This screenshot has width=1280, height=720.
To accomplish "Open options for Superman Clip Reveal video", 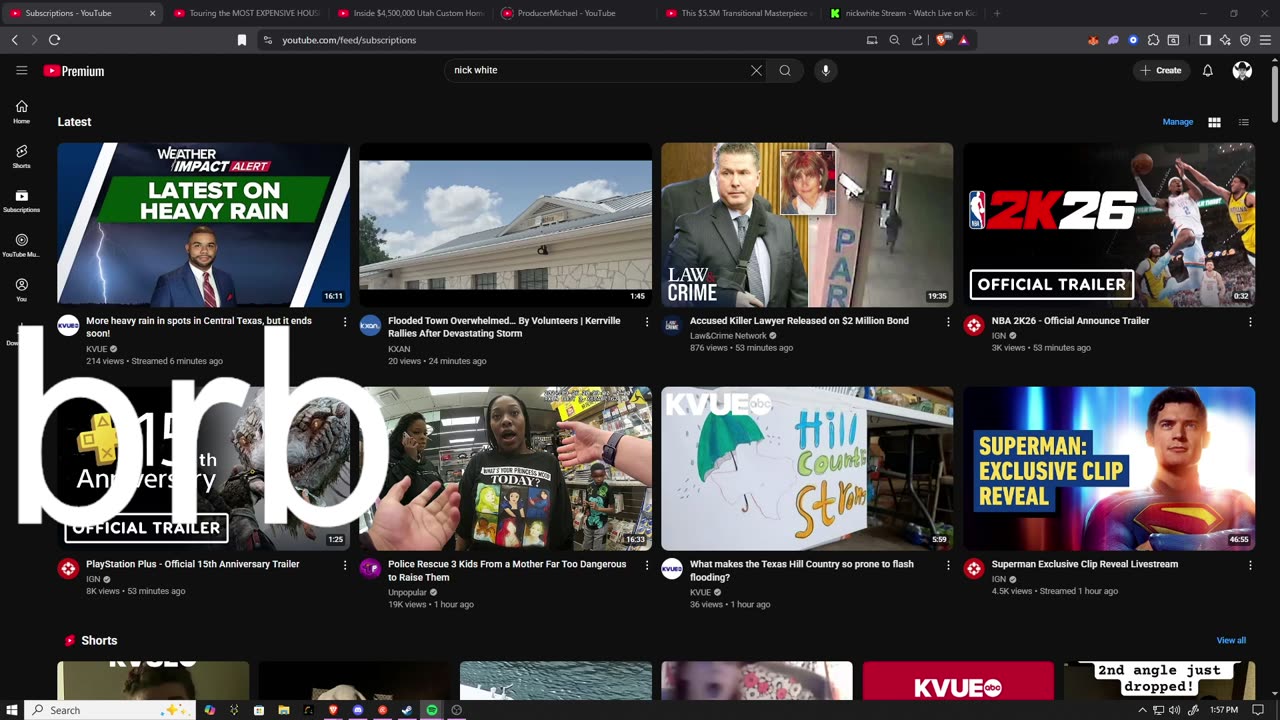I will click(1250, 565).
